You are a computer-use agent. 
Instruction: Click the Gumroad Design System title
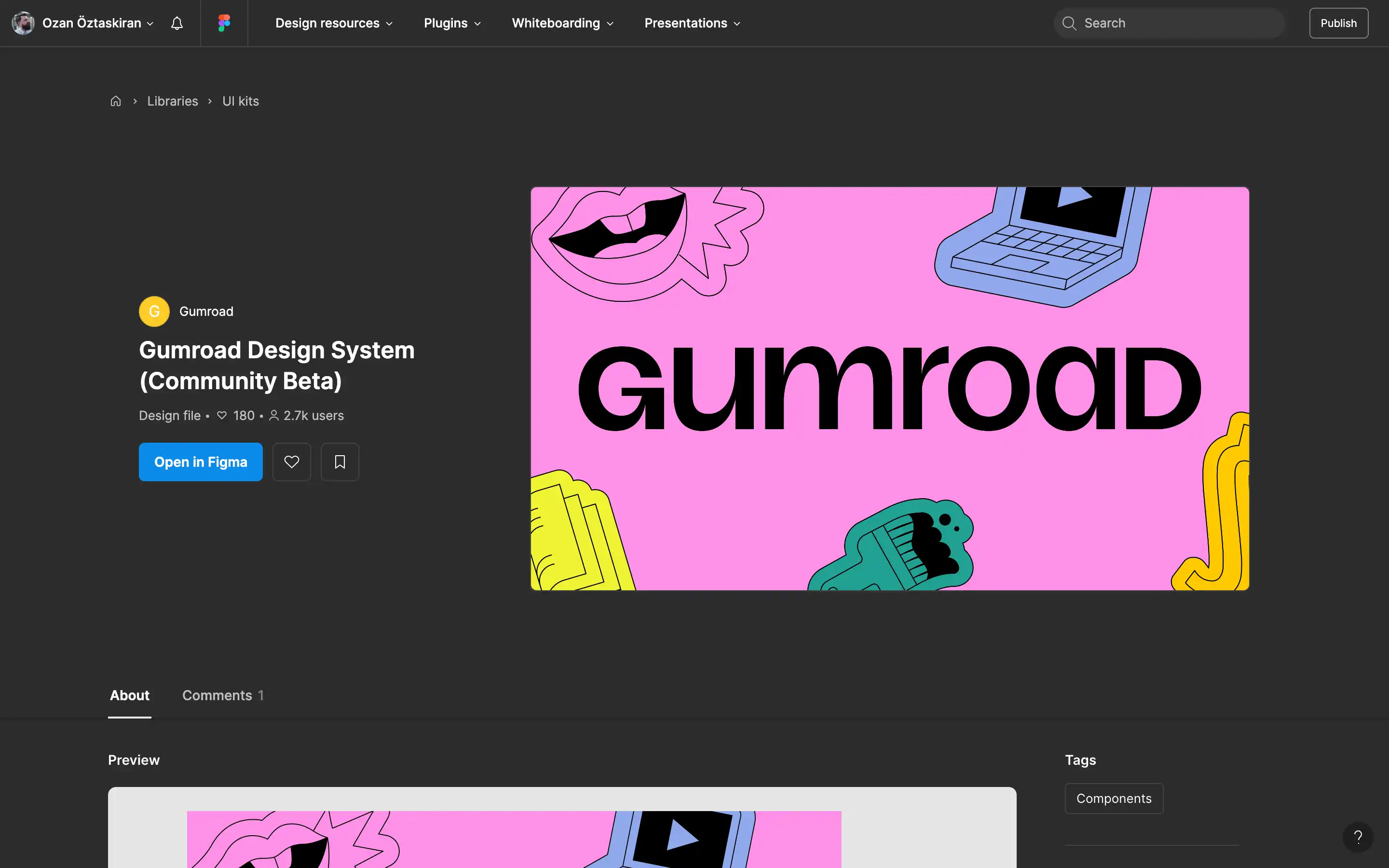tap(277, 365)
